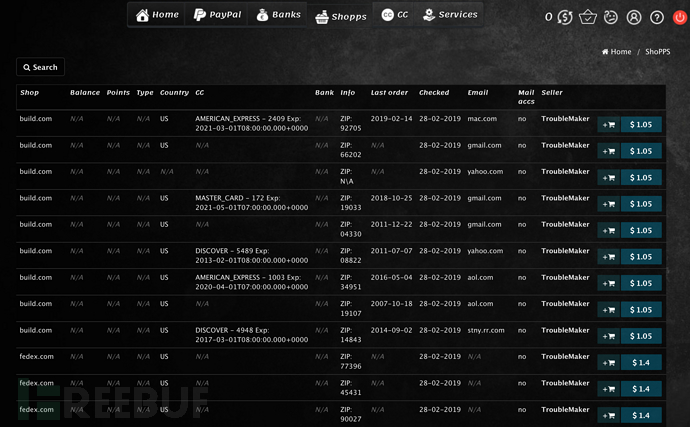
Task: Open the CC navigation tab
Action: pyautogui.click(x=394, y=15)
